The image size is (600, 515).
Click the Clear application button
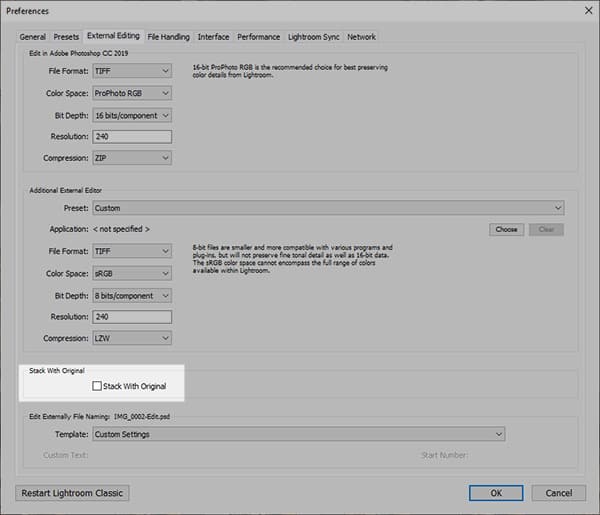[x=546, y=229]
